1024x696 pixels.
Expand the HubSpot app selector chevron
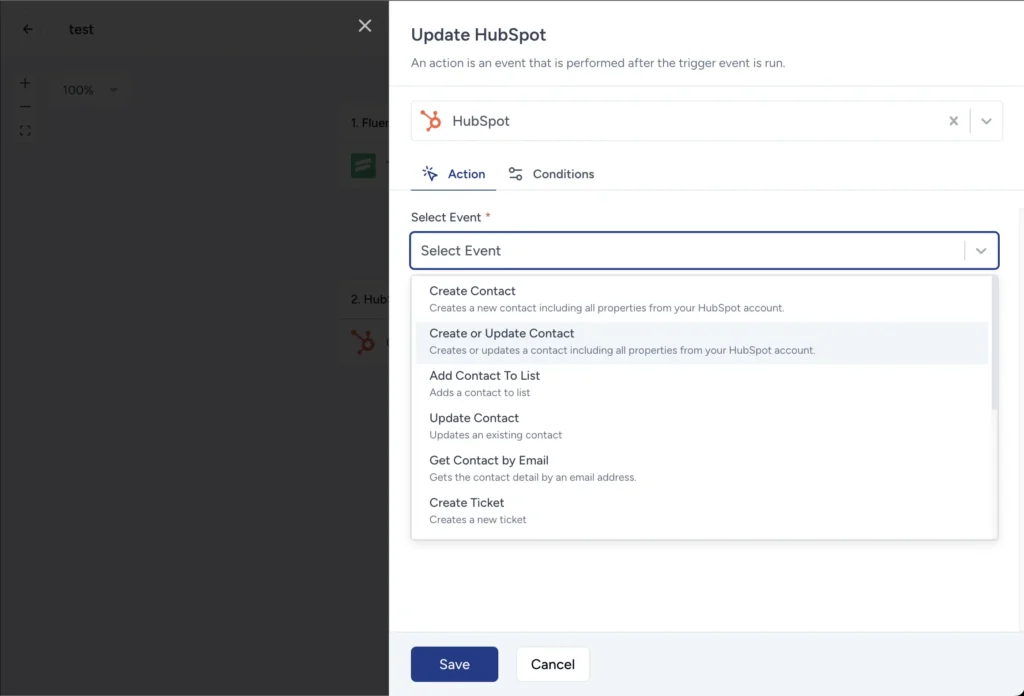click(x=986, y=121)
